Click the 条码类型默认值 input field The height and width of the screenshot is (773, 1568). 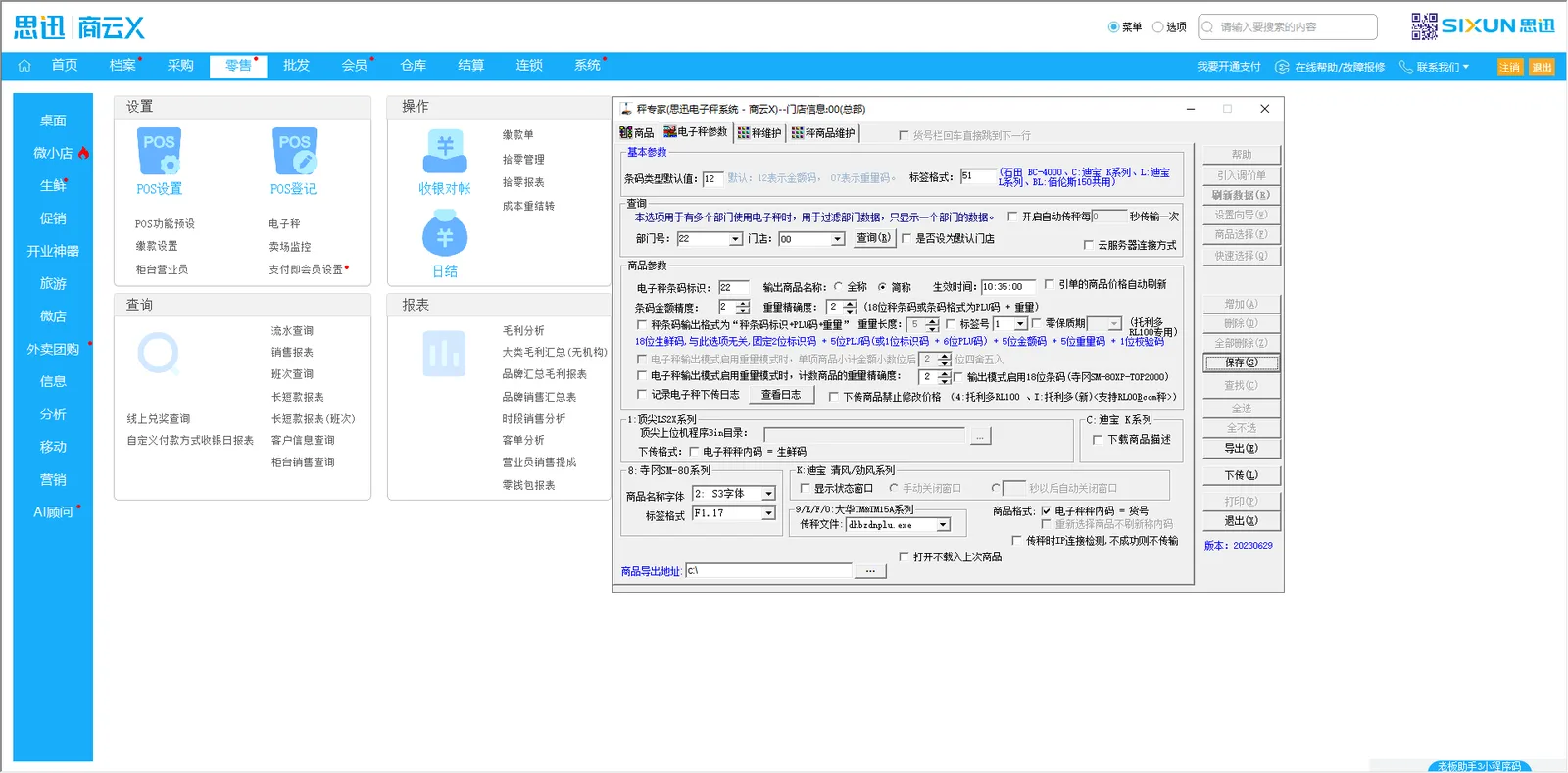pyautogui.click(x=712, y=179)
